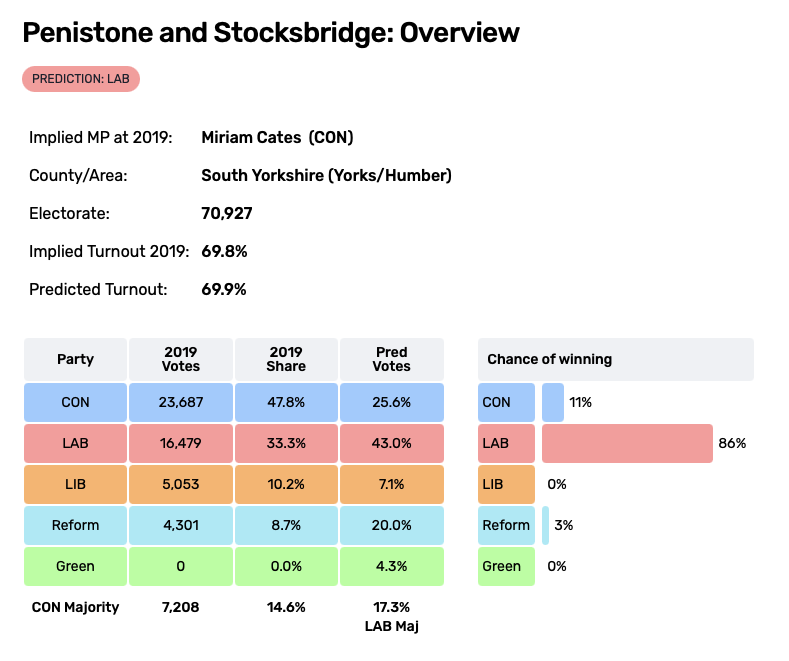Screen dimensions: 789x661
Task: Click the Chance of winning header
Action: [x=615, y=360]
